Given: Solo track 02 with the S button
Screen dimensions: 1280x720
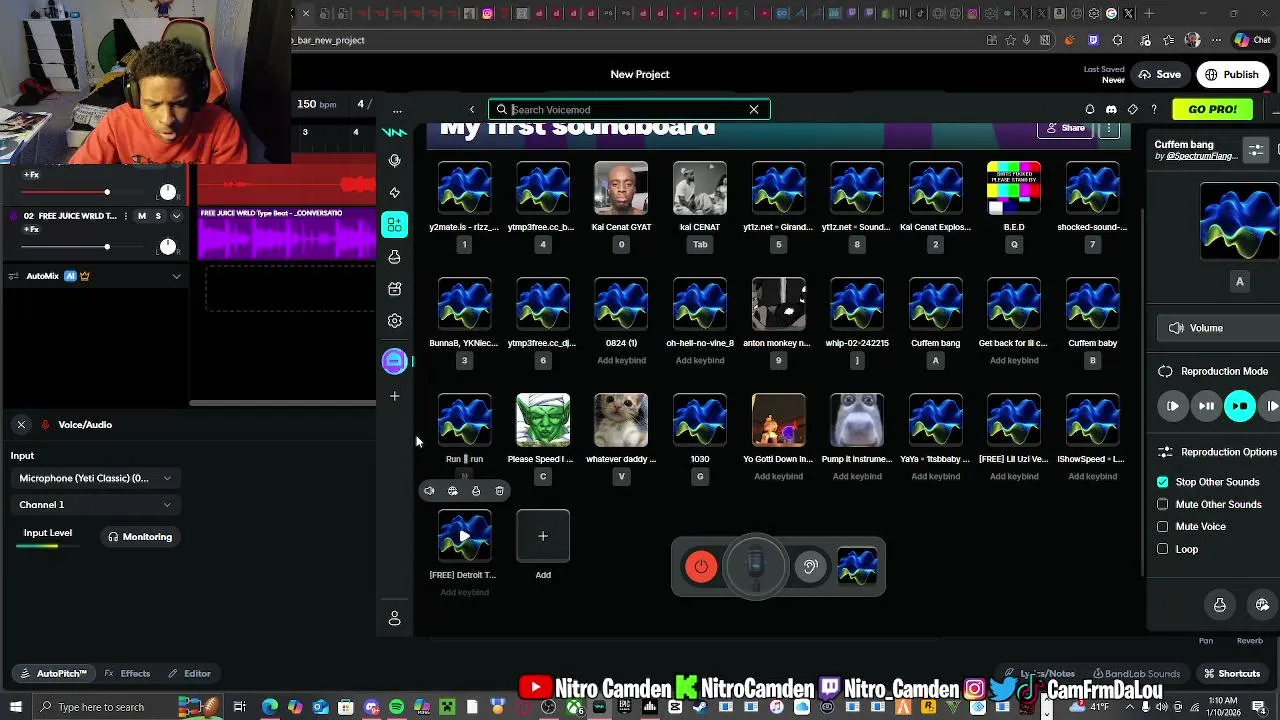Looking at the screenshot, I should [x=157, y=216].
